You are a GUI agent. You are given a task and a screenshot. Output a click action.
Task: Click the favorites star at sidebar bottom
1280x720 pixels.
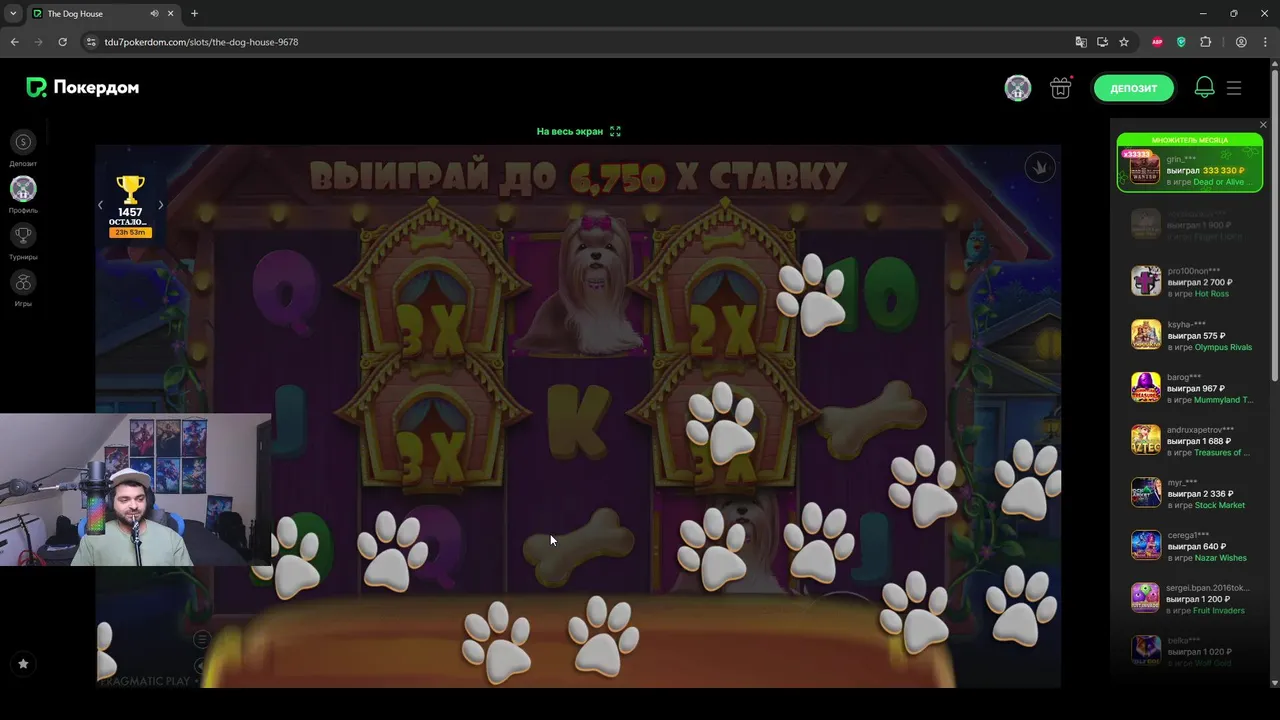tap(23, 663)
